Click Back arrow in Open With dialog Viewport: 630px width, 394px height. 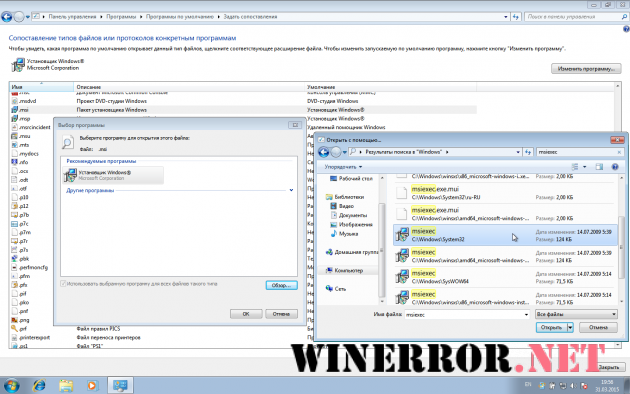point(323,152)
